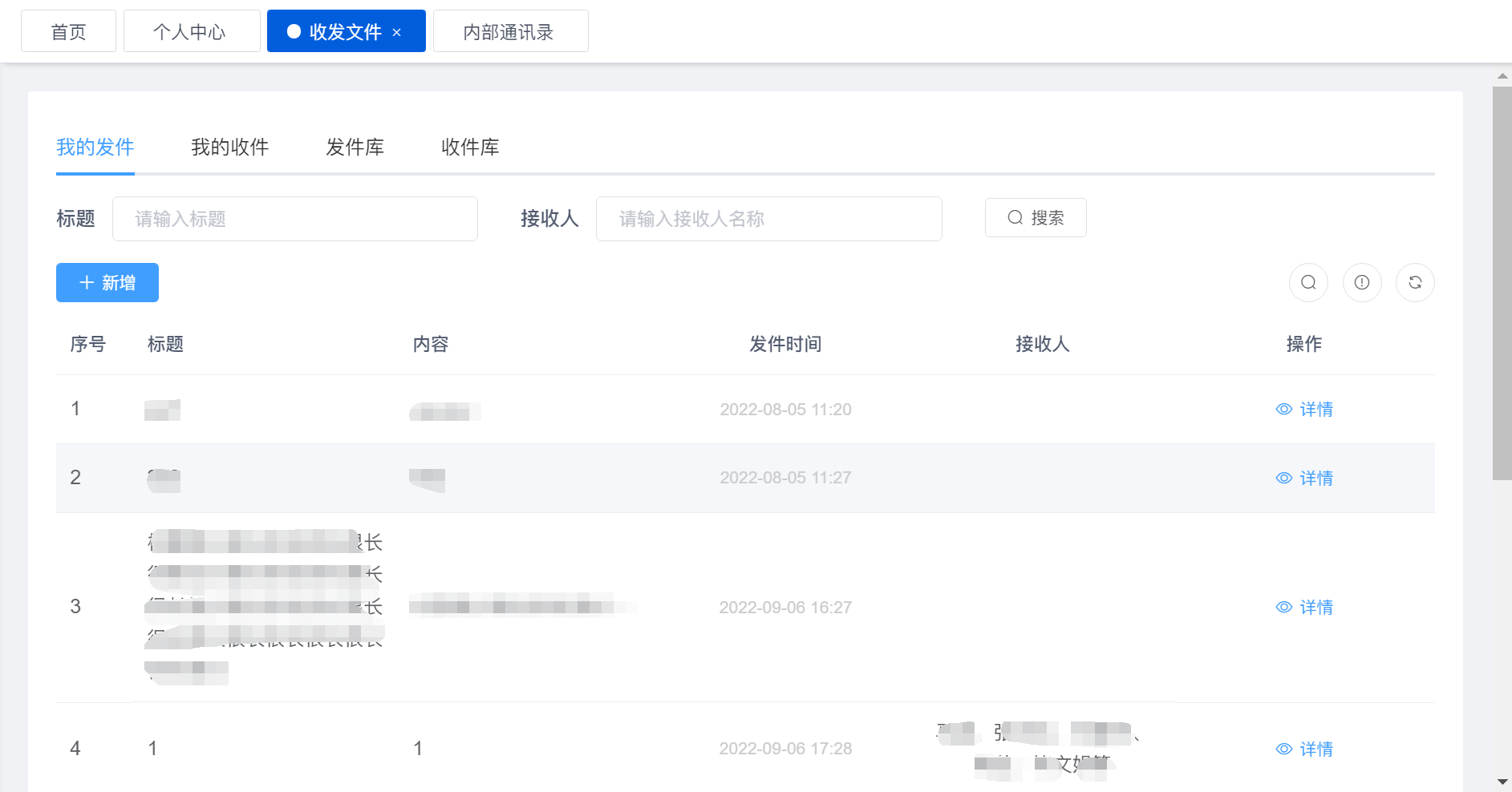Screen dimensions: 1512x792
Task: Click the 序号 column header
Action: [88, 345]
